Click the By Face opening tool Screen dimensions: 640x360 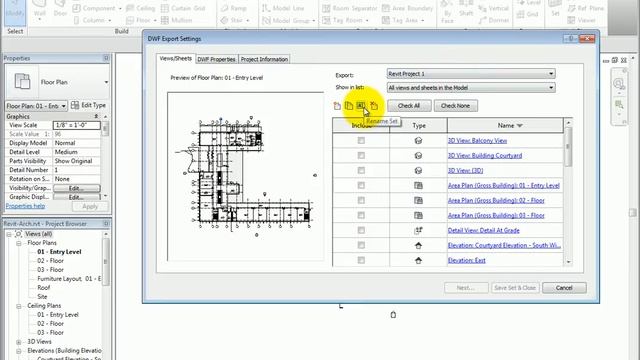pos(447,12)
